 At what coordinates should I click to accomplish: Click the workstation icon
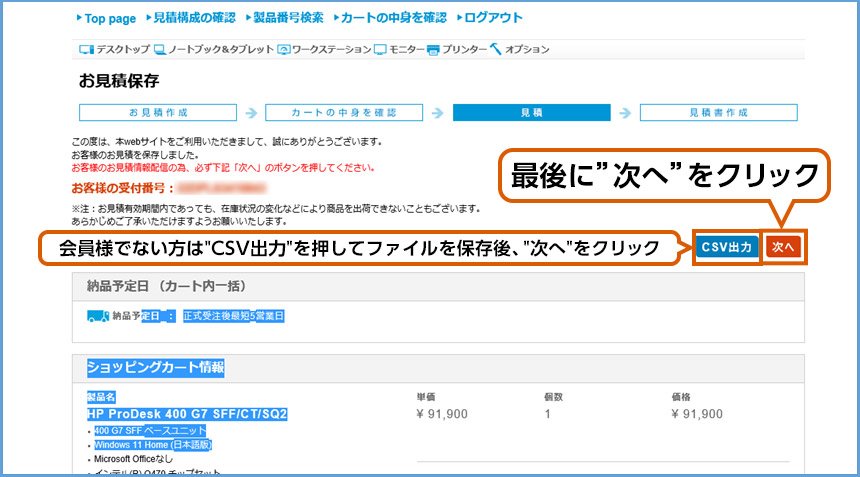[x=284, y=50]
